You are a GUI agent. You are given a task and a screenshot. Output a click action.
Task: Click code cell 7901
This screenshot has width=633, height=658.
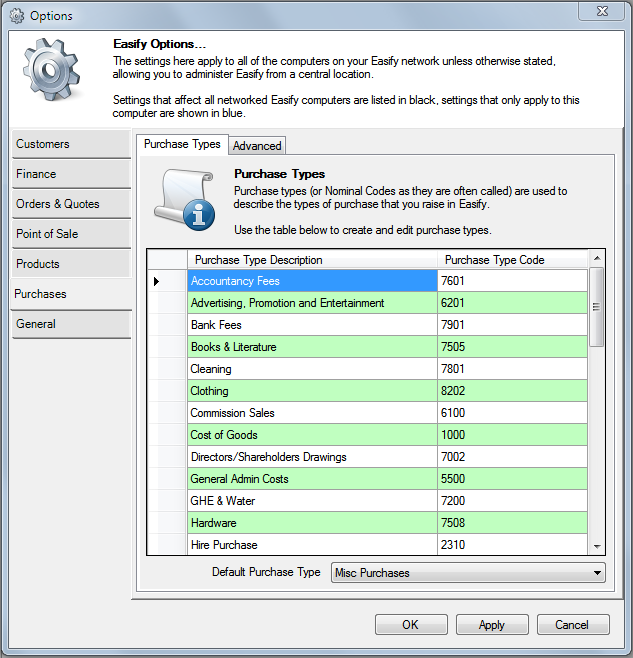pyautogui.click(x=513, y=325)
